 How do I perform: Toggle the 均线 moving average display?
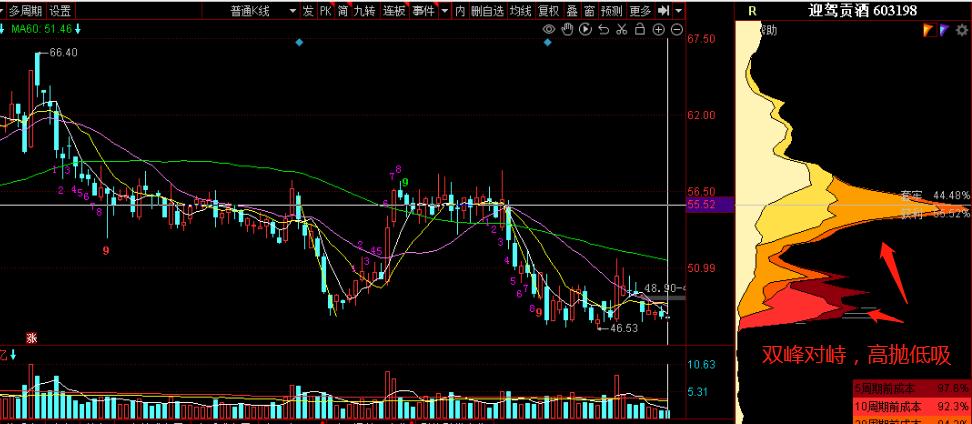[519, 11]
